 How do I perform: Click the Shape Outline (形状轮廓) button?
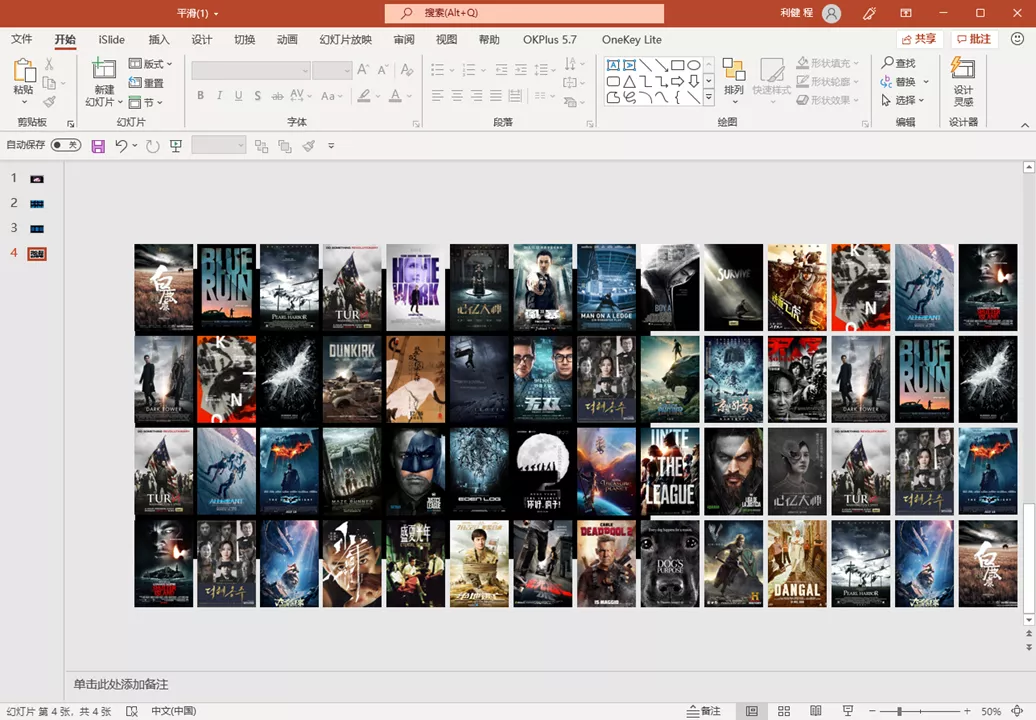click(828, 81)
